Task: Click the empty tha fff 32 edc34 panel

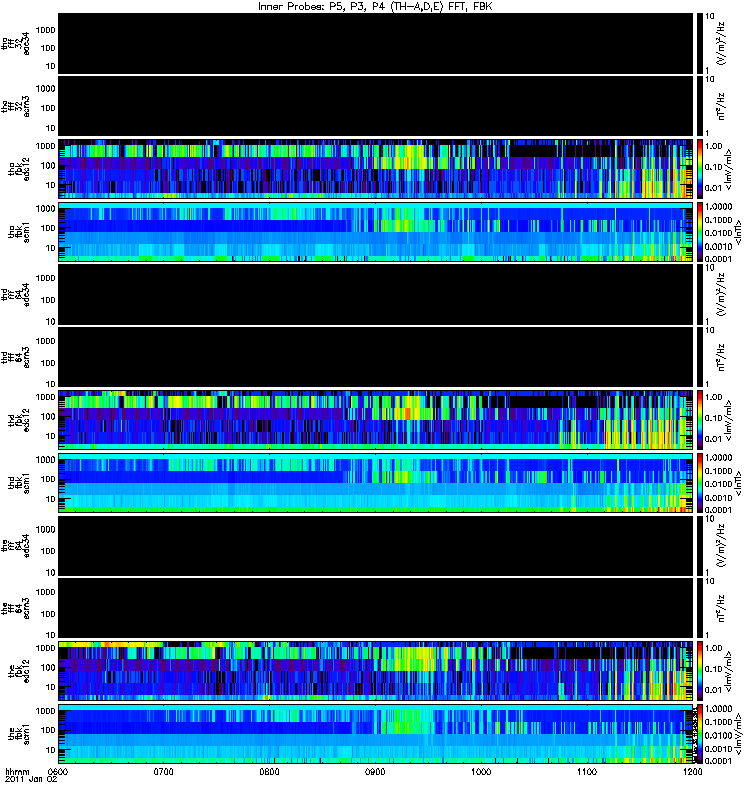Action: tap(376, 43)
